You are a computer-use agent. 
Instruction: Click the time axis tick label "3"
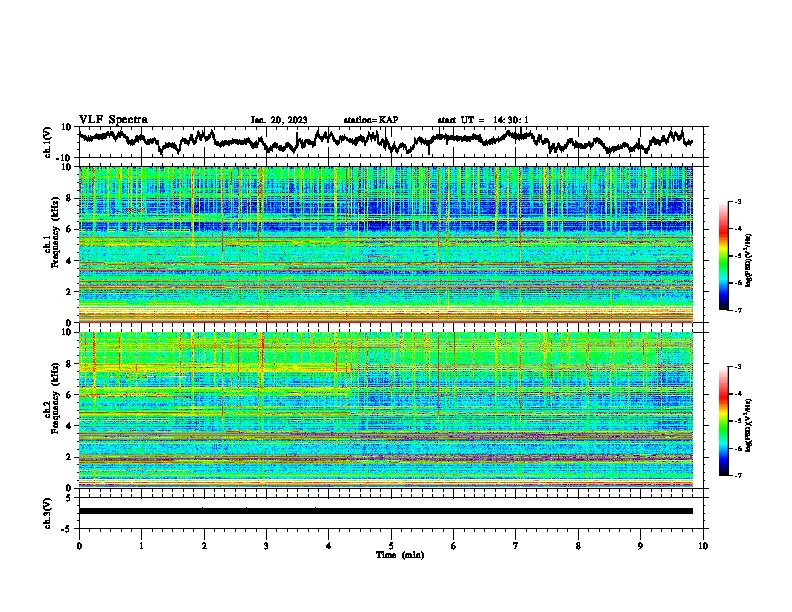(x=266, y=546)
